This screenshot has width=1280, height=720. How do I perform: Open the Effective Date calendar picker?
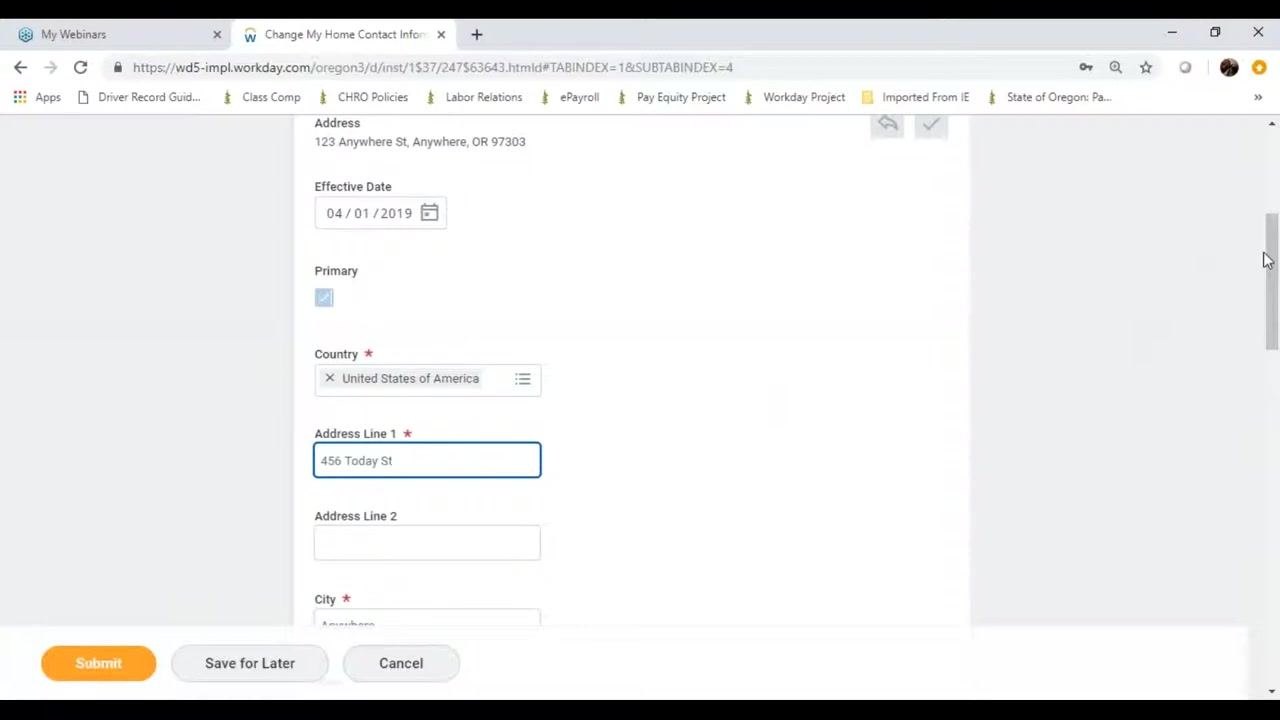tap(429, 213)
